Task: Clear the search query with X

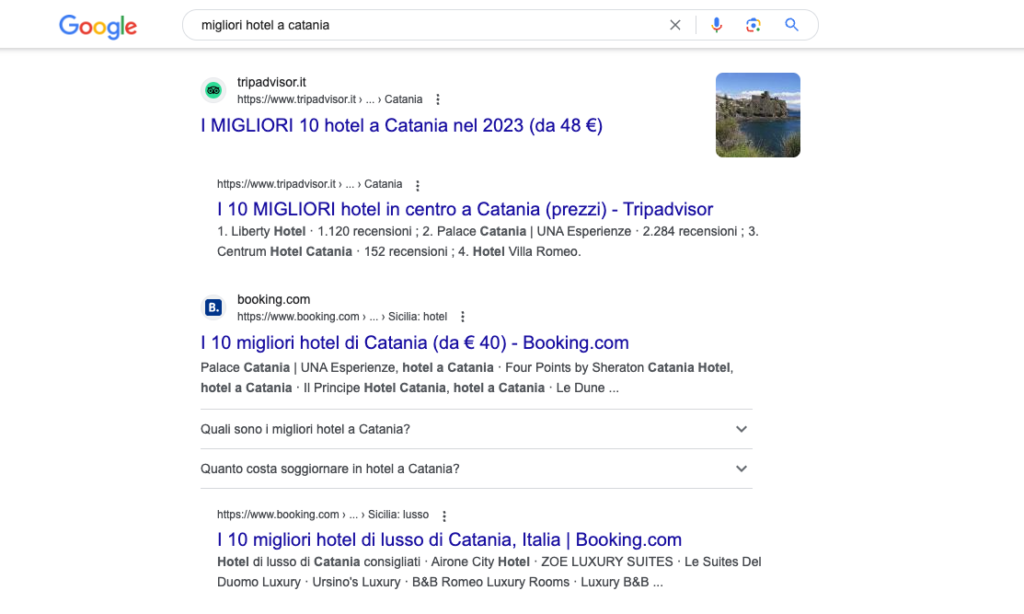Action: click(675, 25)
